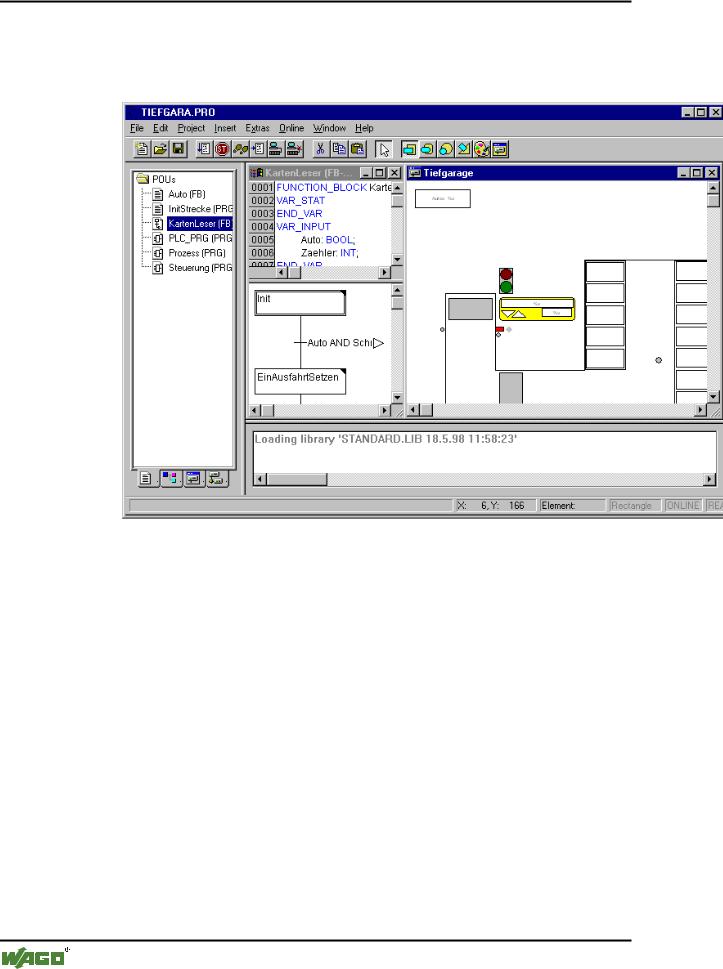Viewport: 723px width, 969px height.
Task: Click the red traffic light lamp
Action: pos(506,274)
